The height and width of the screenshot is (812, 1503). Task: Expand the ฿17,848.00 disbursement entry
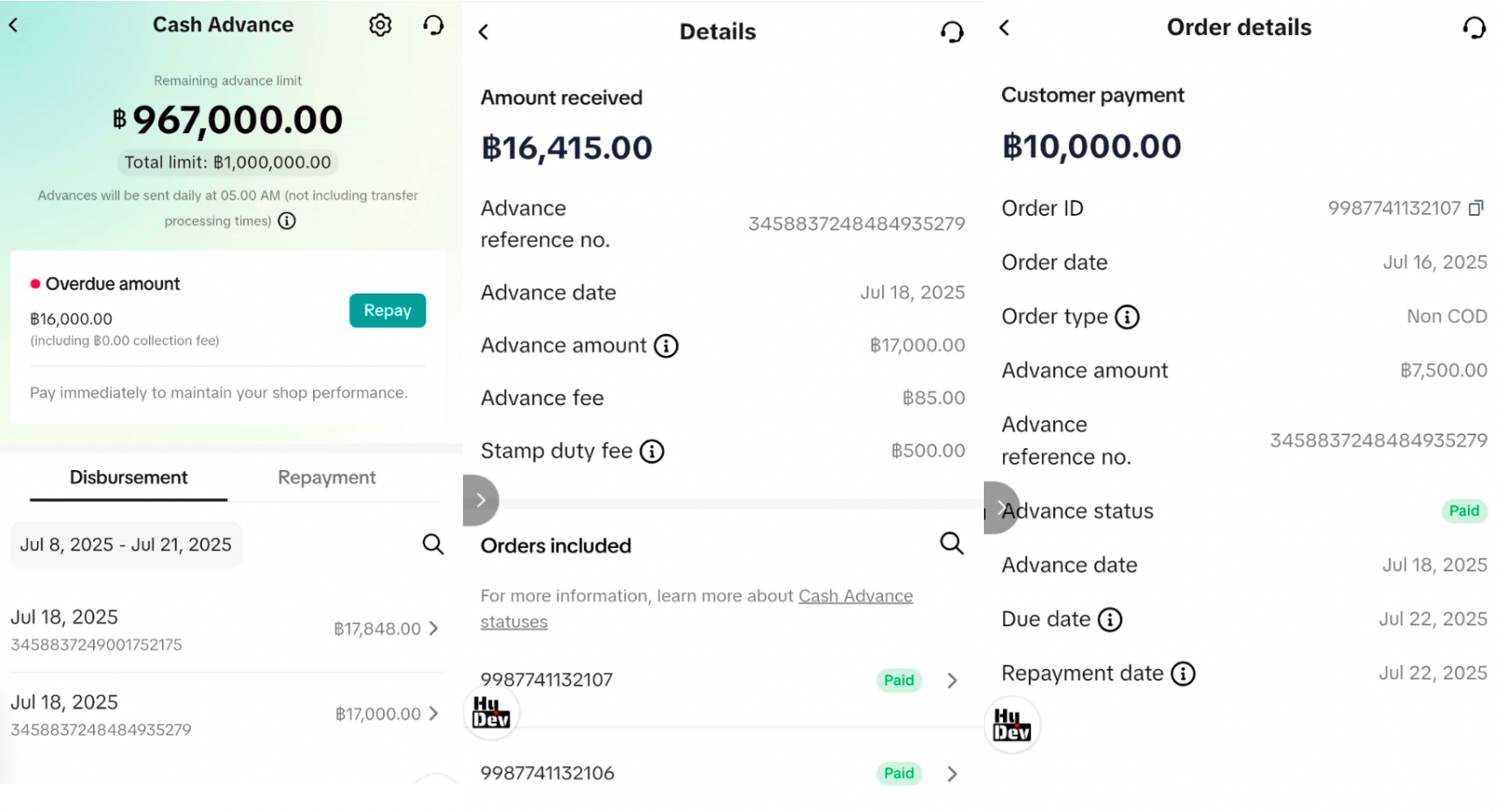click(433, 629)
